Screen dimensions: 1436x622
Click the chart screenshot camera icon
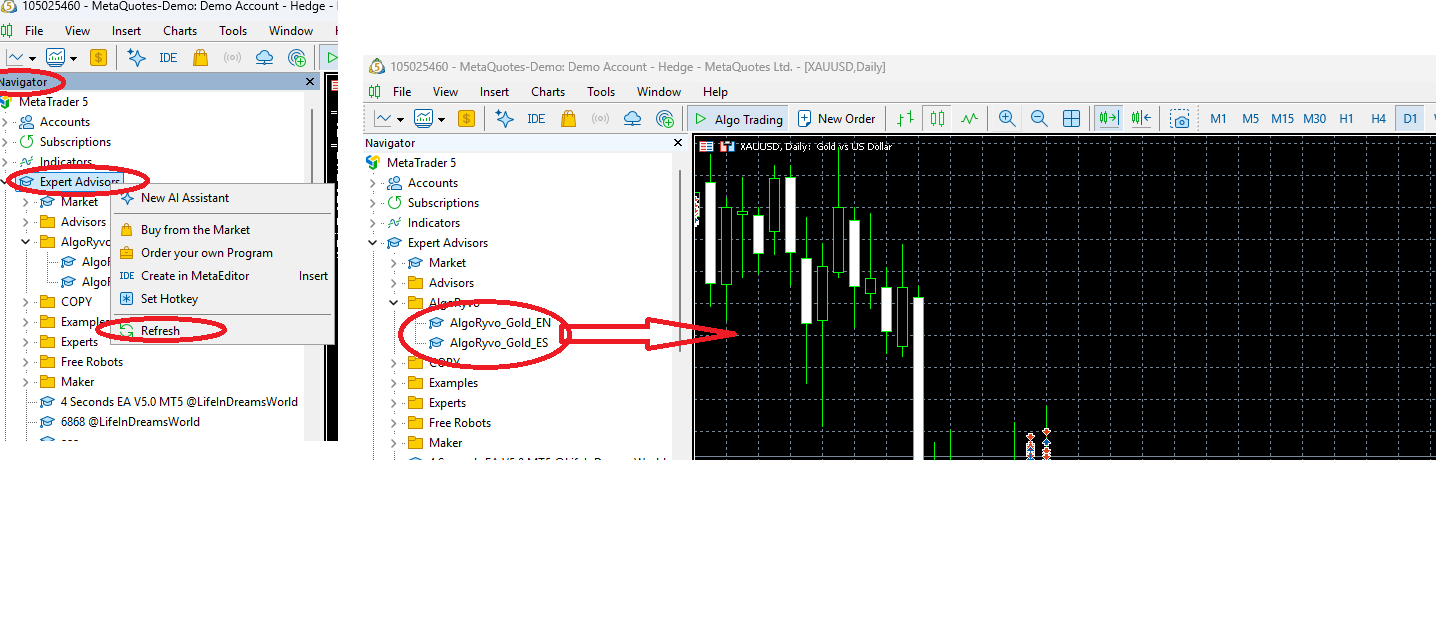1180,118
